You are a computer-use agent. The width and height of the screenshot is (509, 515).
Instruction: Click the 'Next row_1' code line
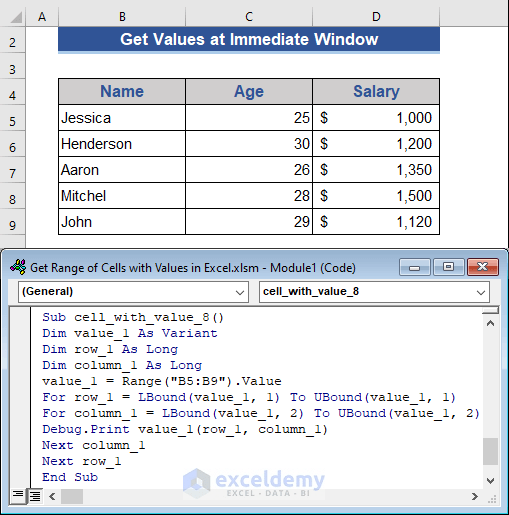coord(82,461)
